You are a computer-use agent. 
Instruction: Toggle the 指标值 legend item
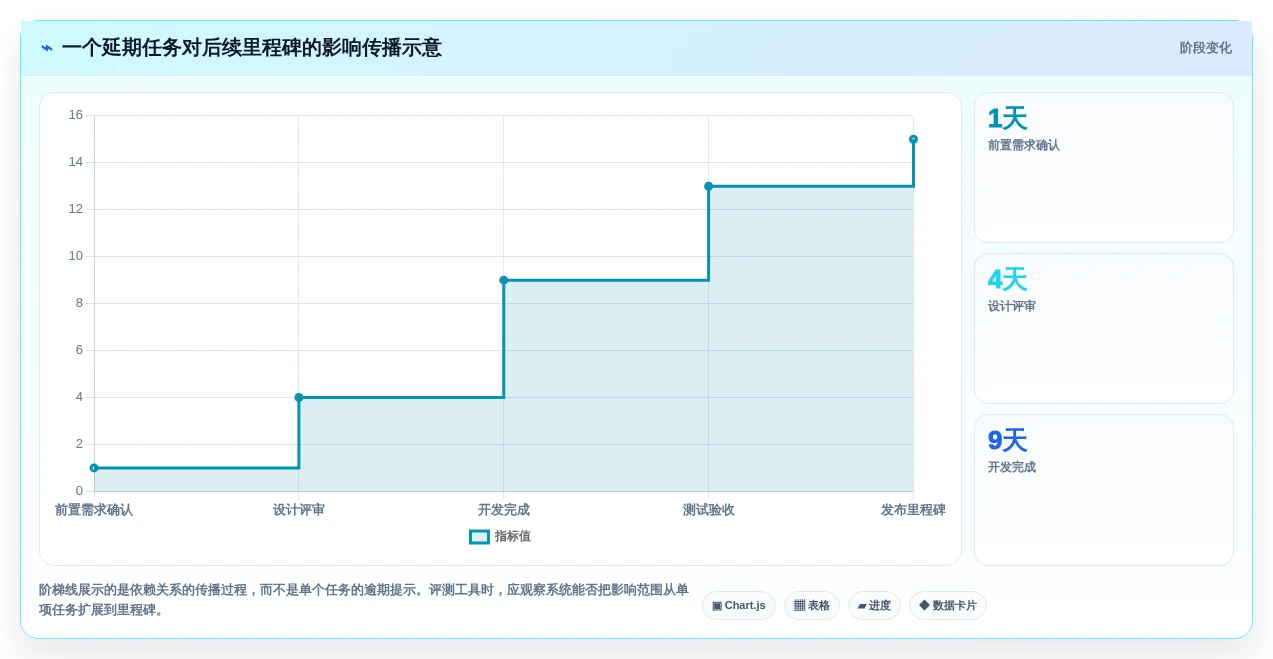(x=500, y=537)
